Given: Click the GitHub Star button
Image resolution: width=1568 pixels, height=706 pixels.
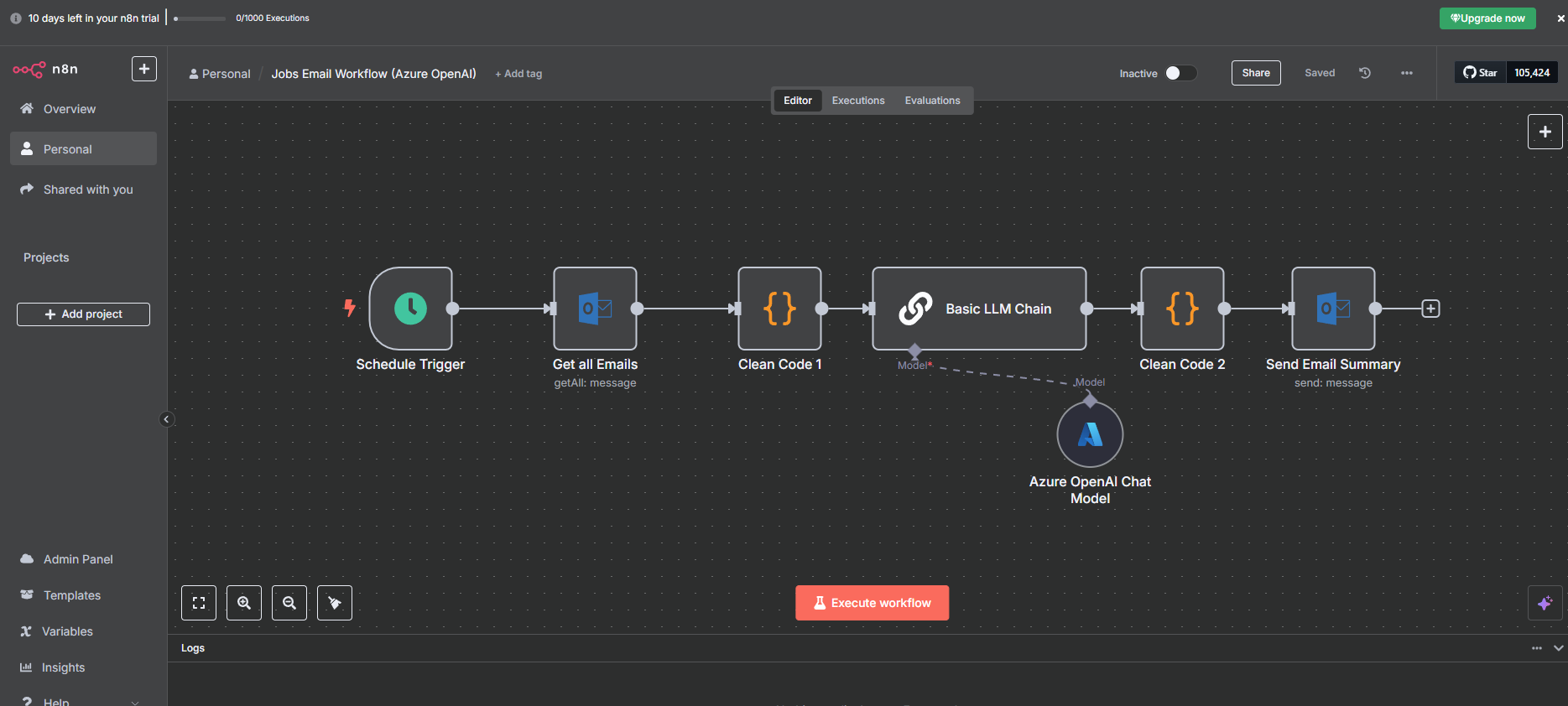Looking at the screenshot, I should pyautogui.click(x=1481, y=73).
